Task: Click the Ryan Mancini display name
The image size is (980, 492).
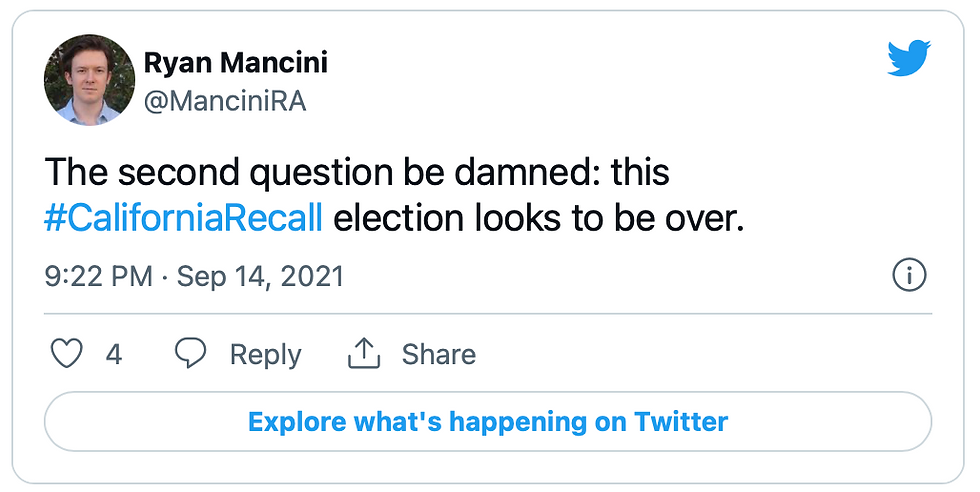Action: [236, 63]
